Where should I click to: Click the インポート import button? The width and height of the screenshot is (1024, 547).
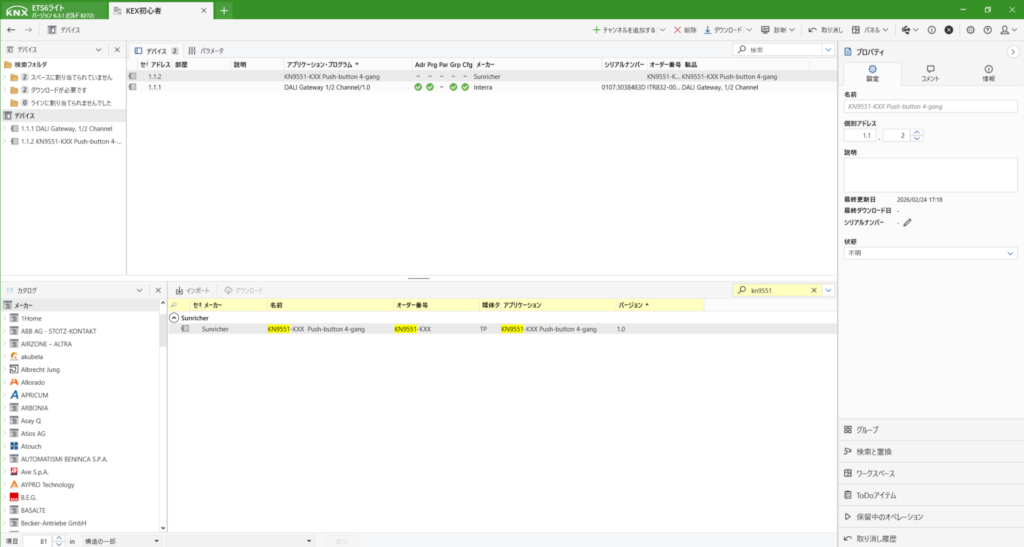click(x=192, y=290)
